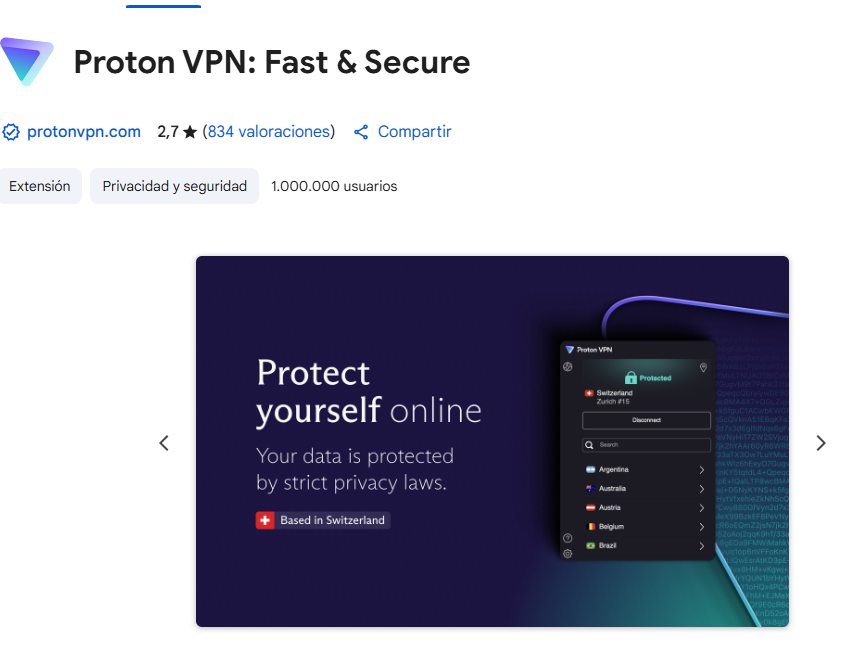This screenshot has width=859, height=647.
Task: Open the protonvpn.com link
Action: [x=83, y=132]
